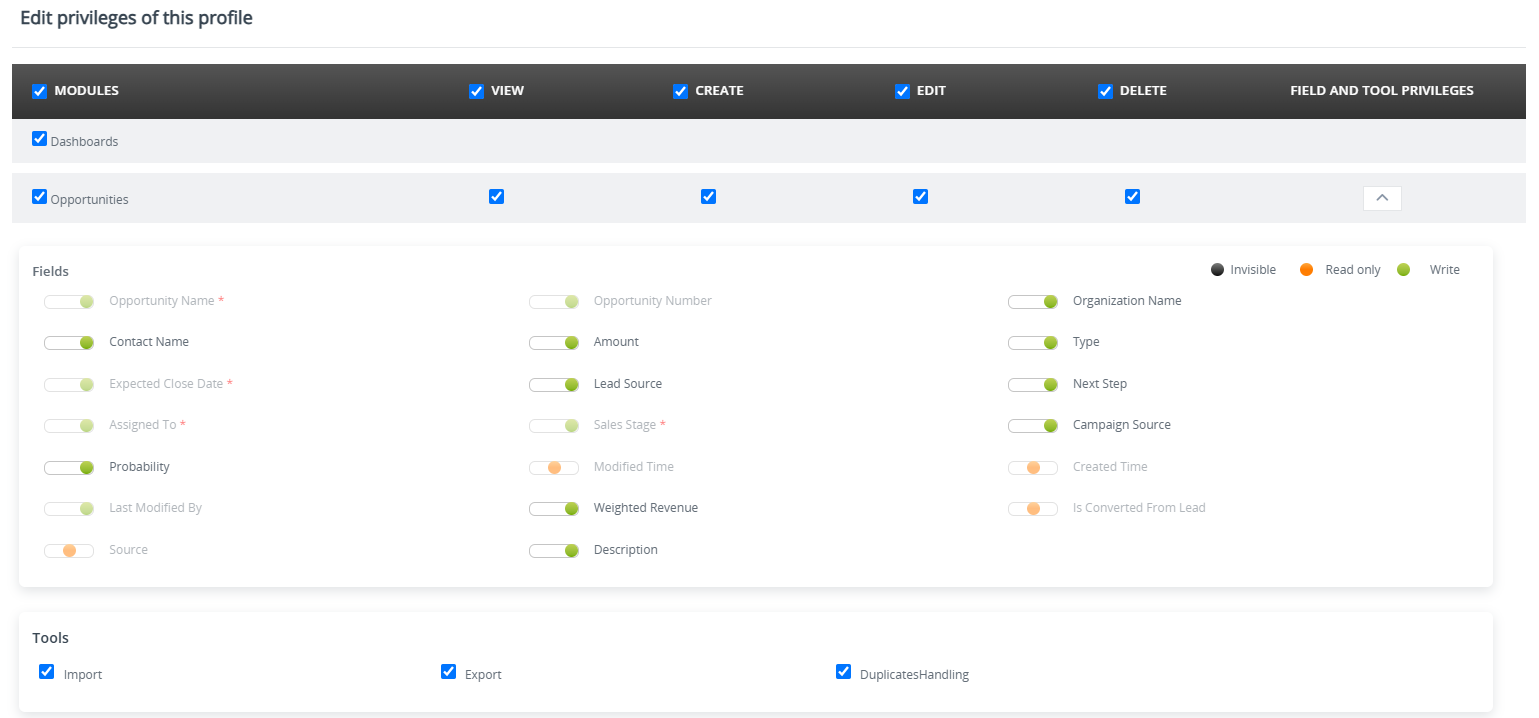This screenshot has width=1539, height=718.
Task: Click the Last Modified By slider
Action: coord(69,508)
